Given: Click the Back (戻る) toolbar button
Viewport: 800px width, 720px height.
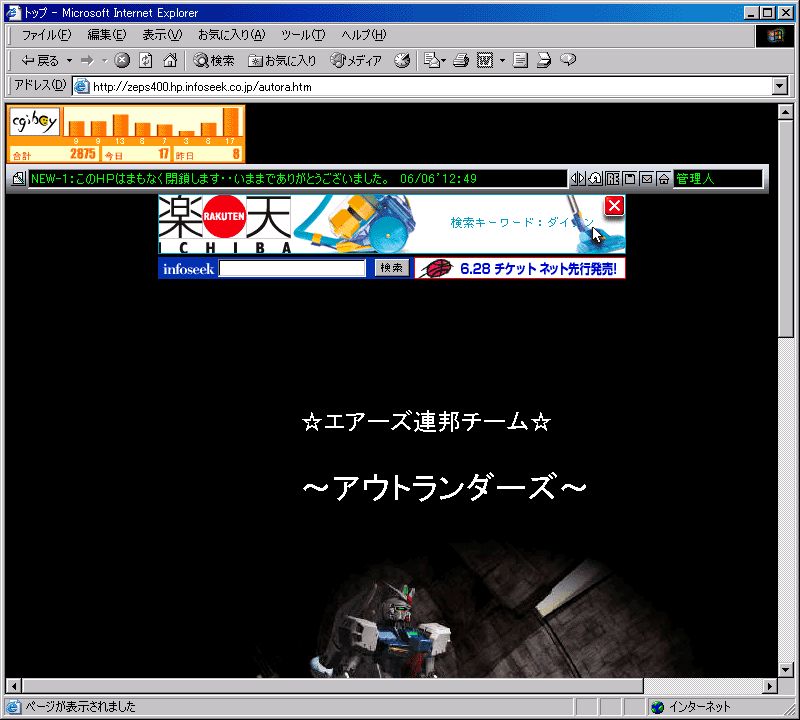Looking at the screenshot, I should click(x=40, y=61).
